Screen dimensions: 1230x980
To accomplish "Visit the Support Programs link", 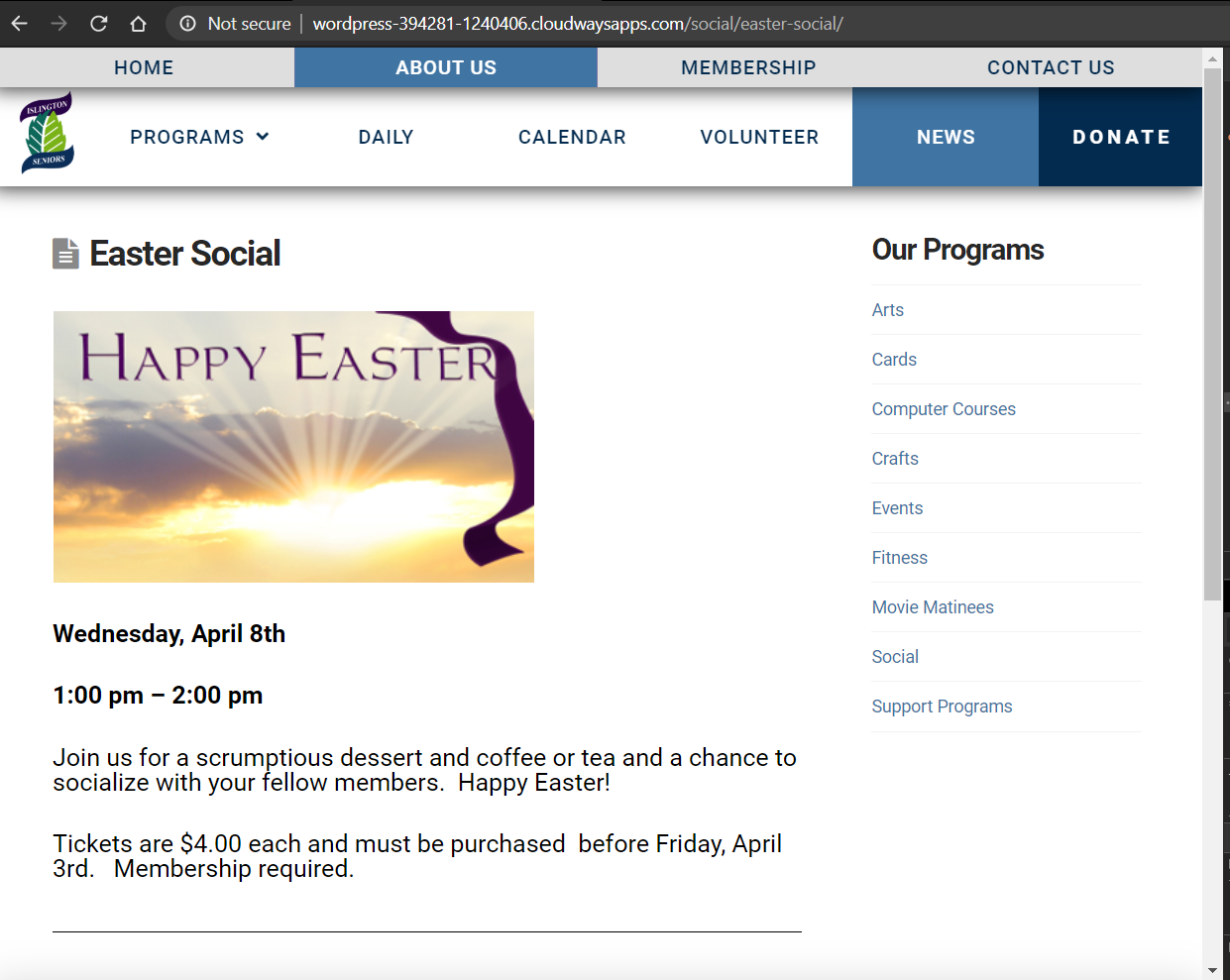I will [942, 707].
